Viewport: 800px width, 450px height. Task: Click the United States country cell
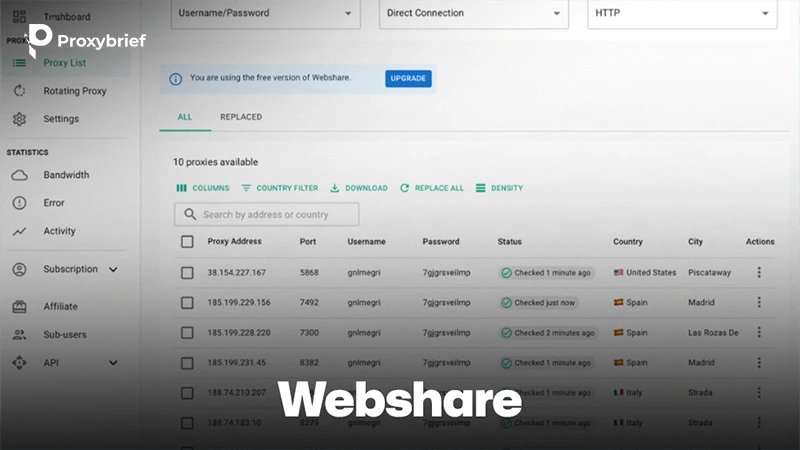[x=645, y=272]
